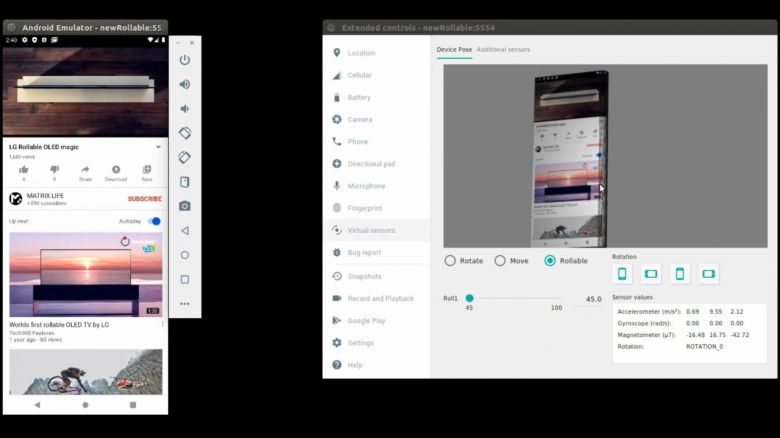Tap the Download icon below the video
The image size is (780, 438).
(x=116, y=172)
